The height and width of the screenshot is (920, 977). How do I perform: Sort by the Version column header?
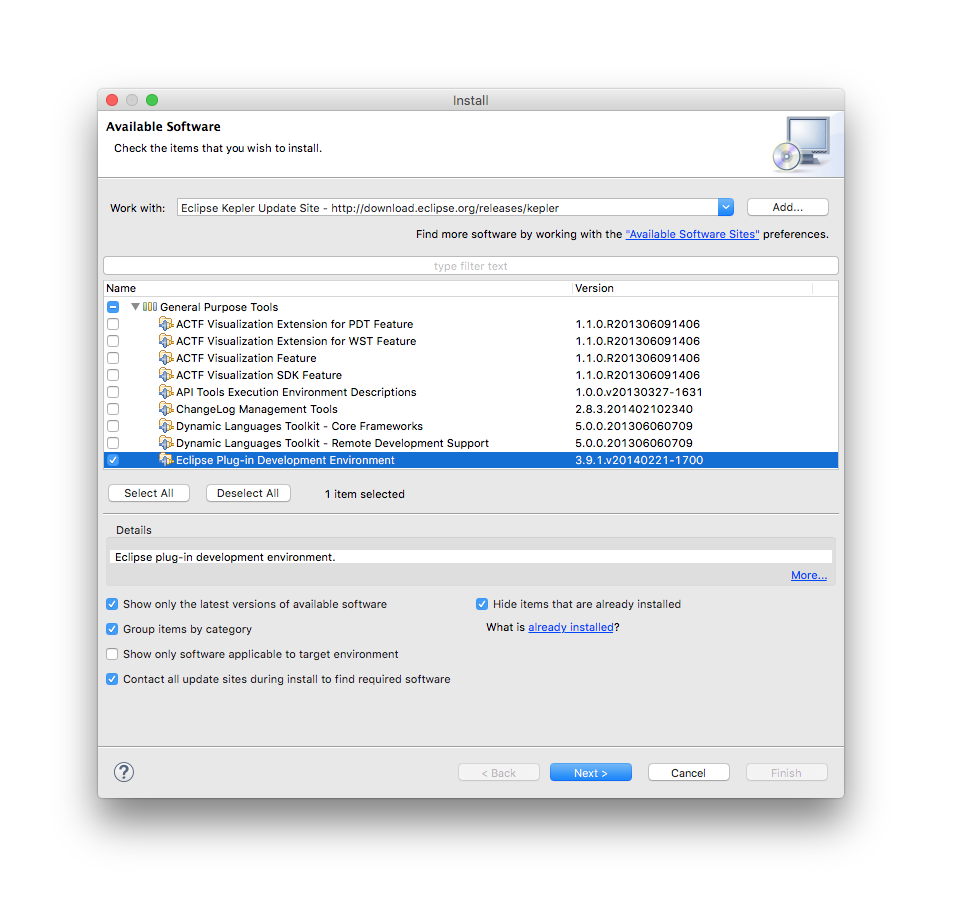point(692,288)
